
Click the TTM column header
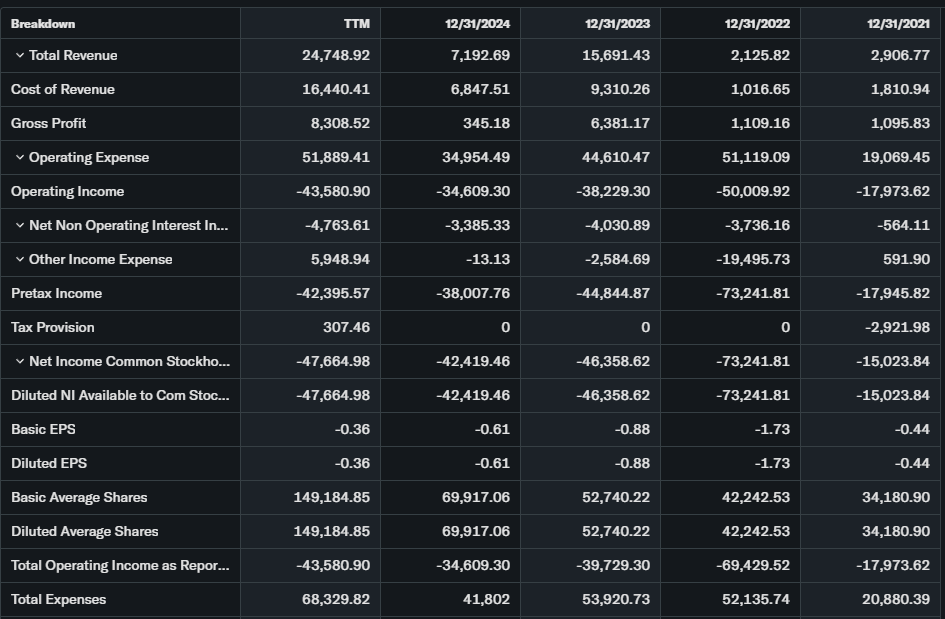(356, 23)
